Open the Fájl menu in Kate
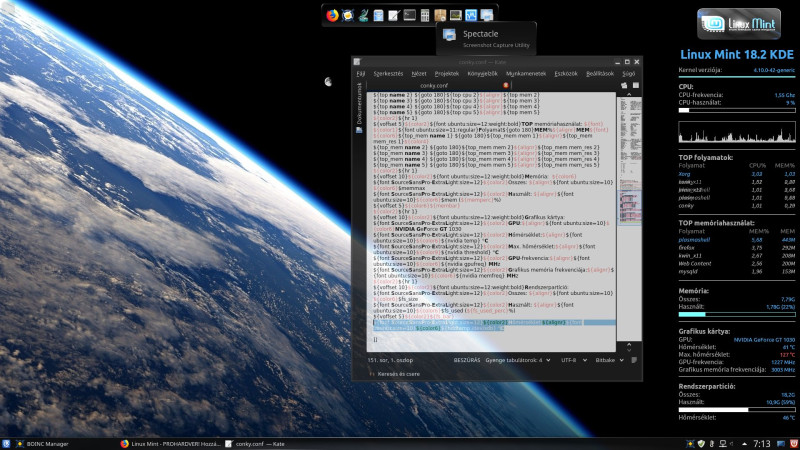This screenshot has height=450, width=800. point(361,73)
